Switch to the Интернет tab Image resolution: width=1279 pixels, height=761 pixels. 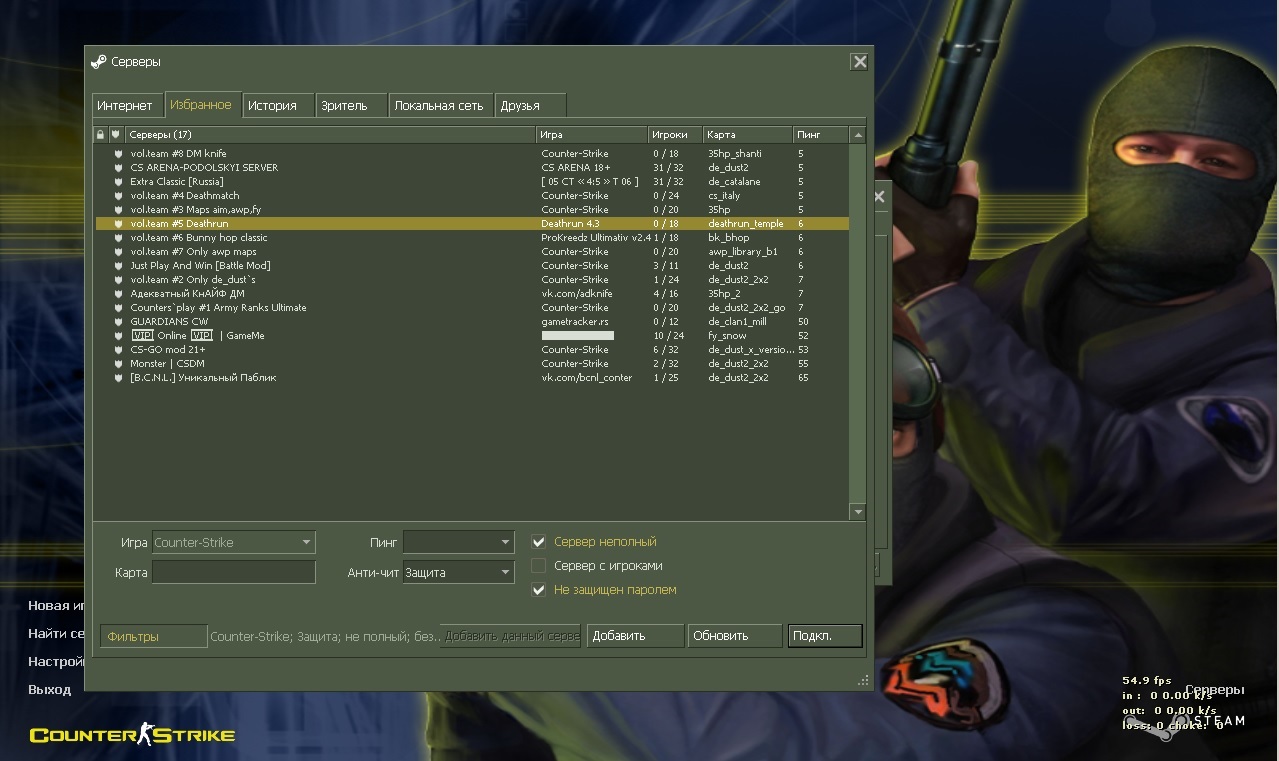coord(125,105)
